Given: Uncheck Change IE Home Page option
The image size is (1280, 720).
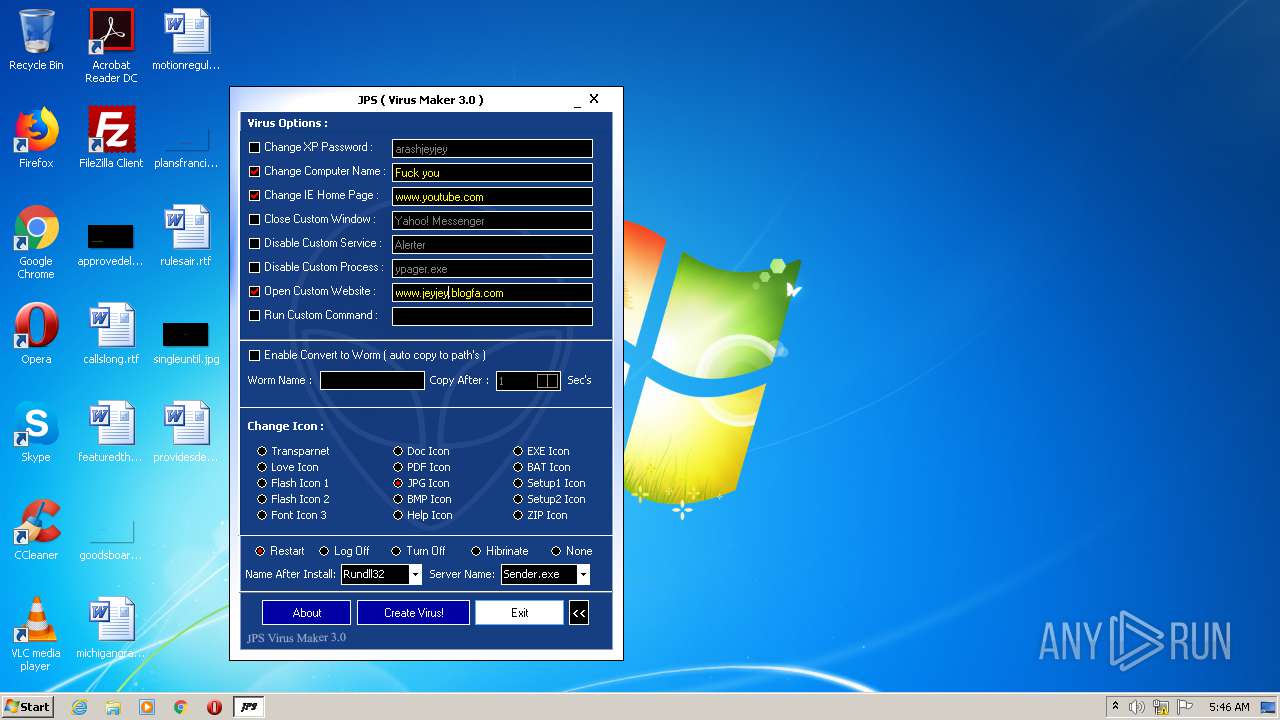Looking at the screenshot, I should coord(254,195).
